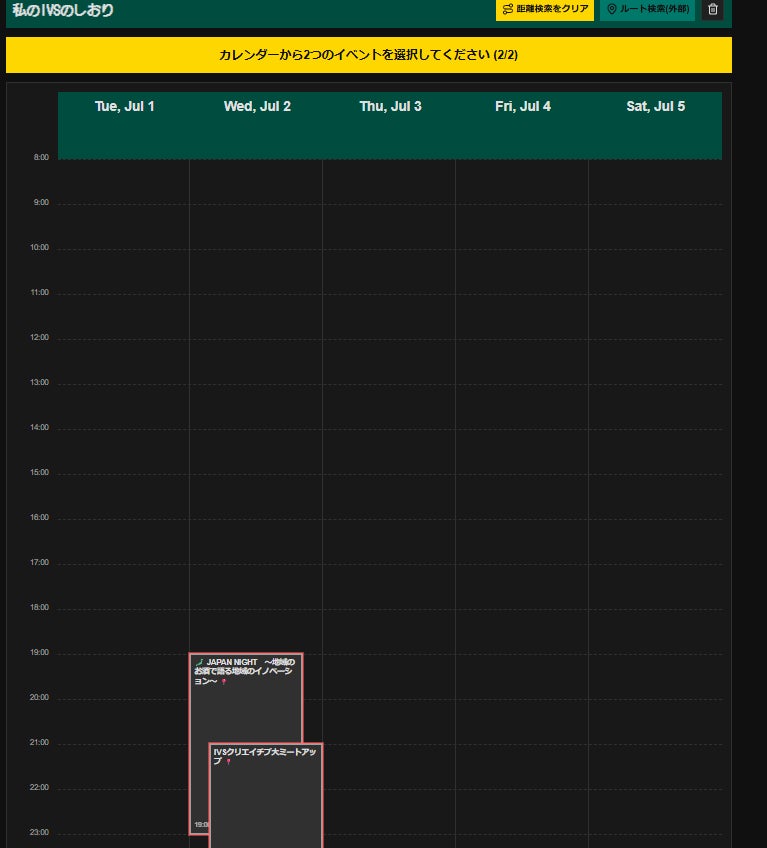The width and height of the screenshot is (767, 848).
Task: Click the 22:00 time label
Action: (x=39, y=787)
